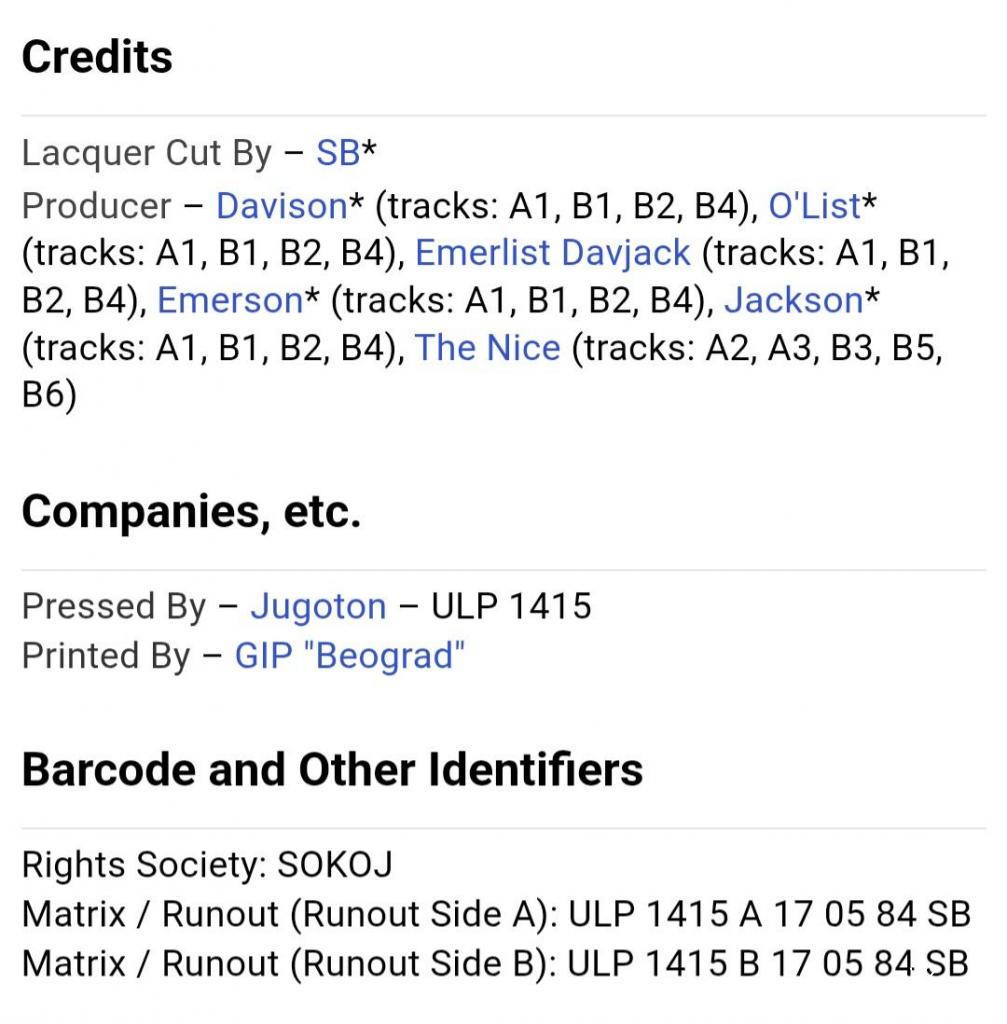Viewport: 1007px width, 1024px height.
Task: Click the Runout Side A matrix line
Action: [x=495, y=913]
